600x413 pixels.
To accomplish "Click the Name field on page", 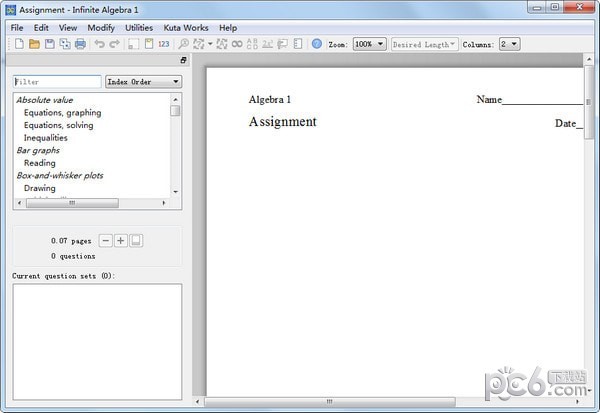I will (530, 100).
